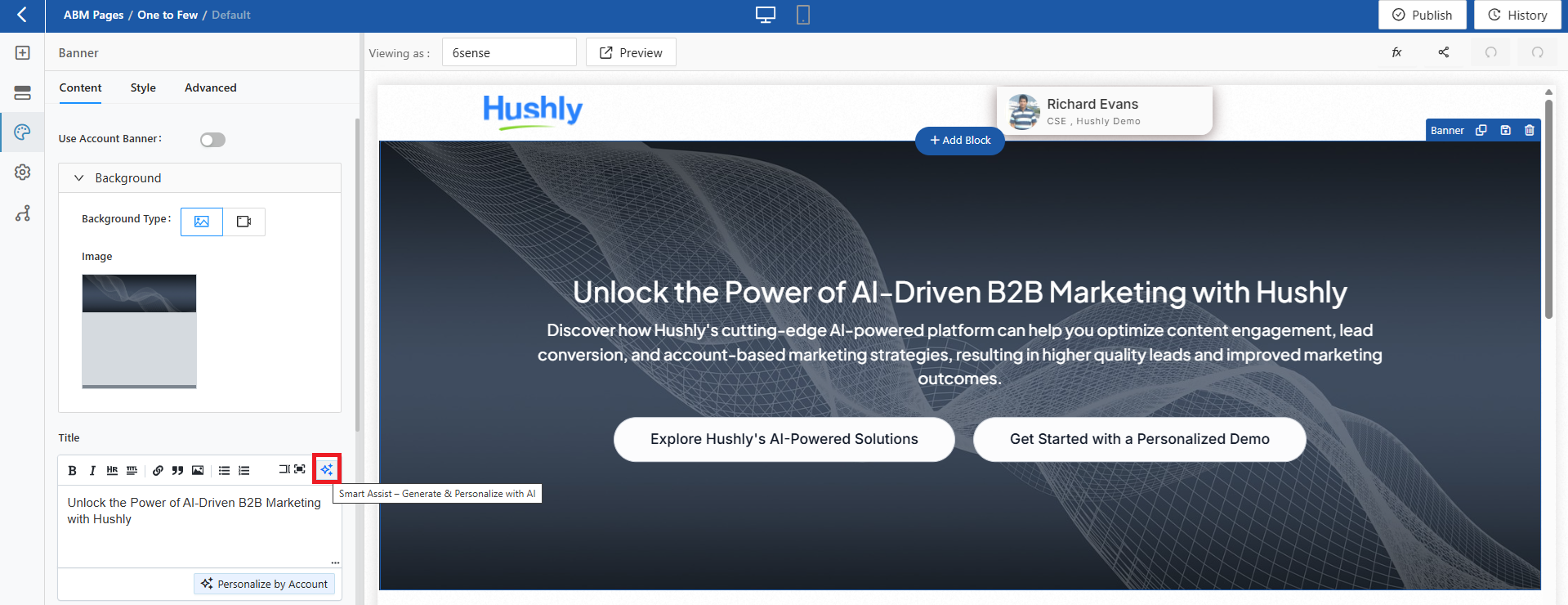Click Personalize by Account
Viewport: 1568px width, 605px height.
(x=265, y=584)
